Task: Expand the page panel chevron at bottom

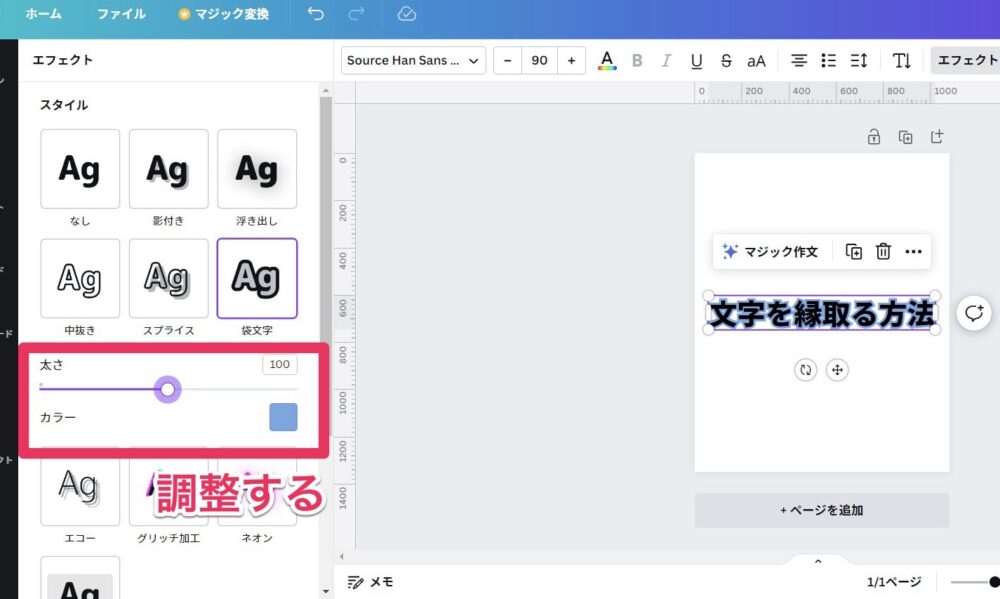Action: coord(818,562)
